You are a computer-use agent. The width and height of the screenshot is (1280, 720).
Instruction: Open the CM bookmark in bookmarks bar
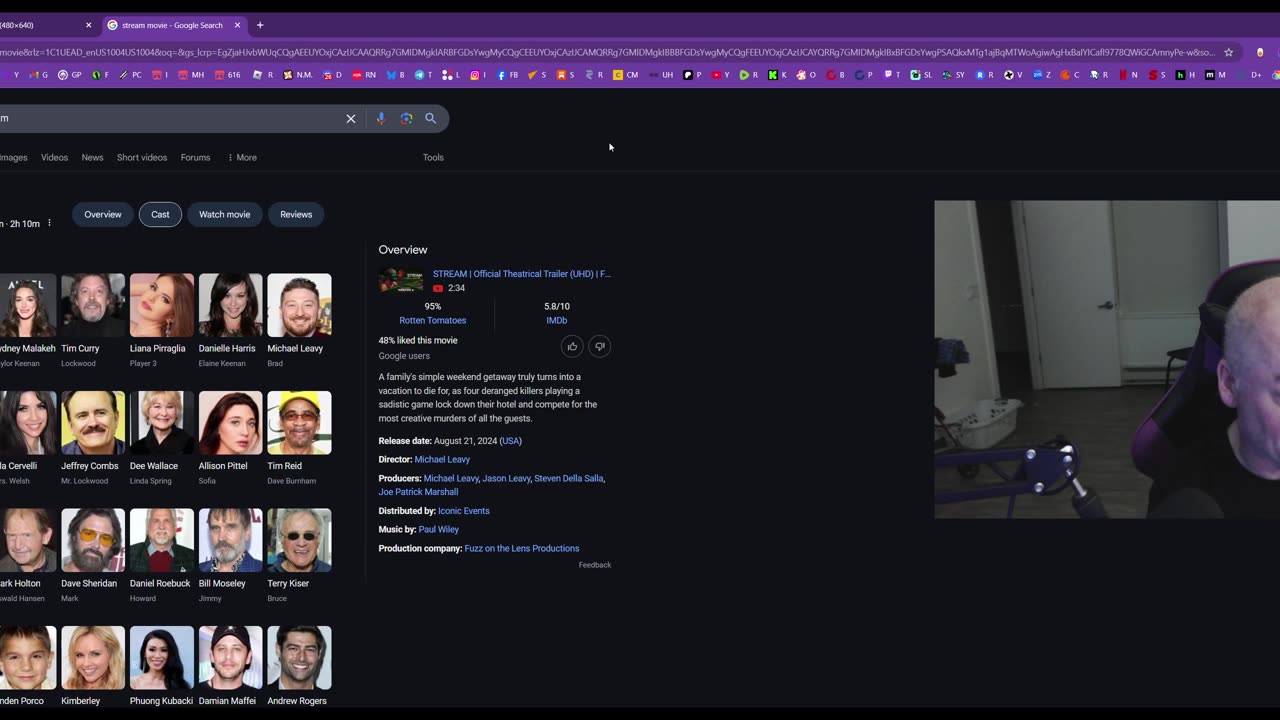pyautogui.click(x=626, y=75)
